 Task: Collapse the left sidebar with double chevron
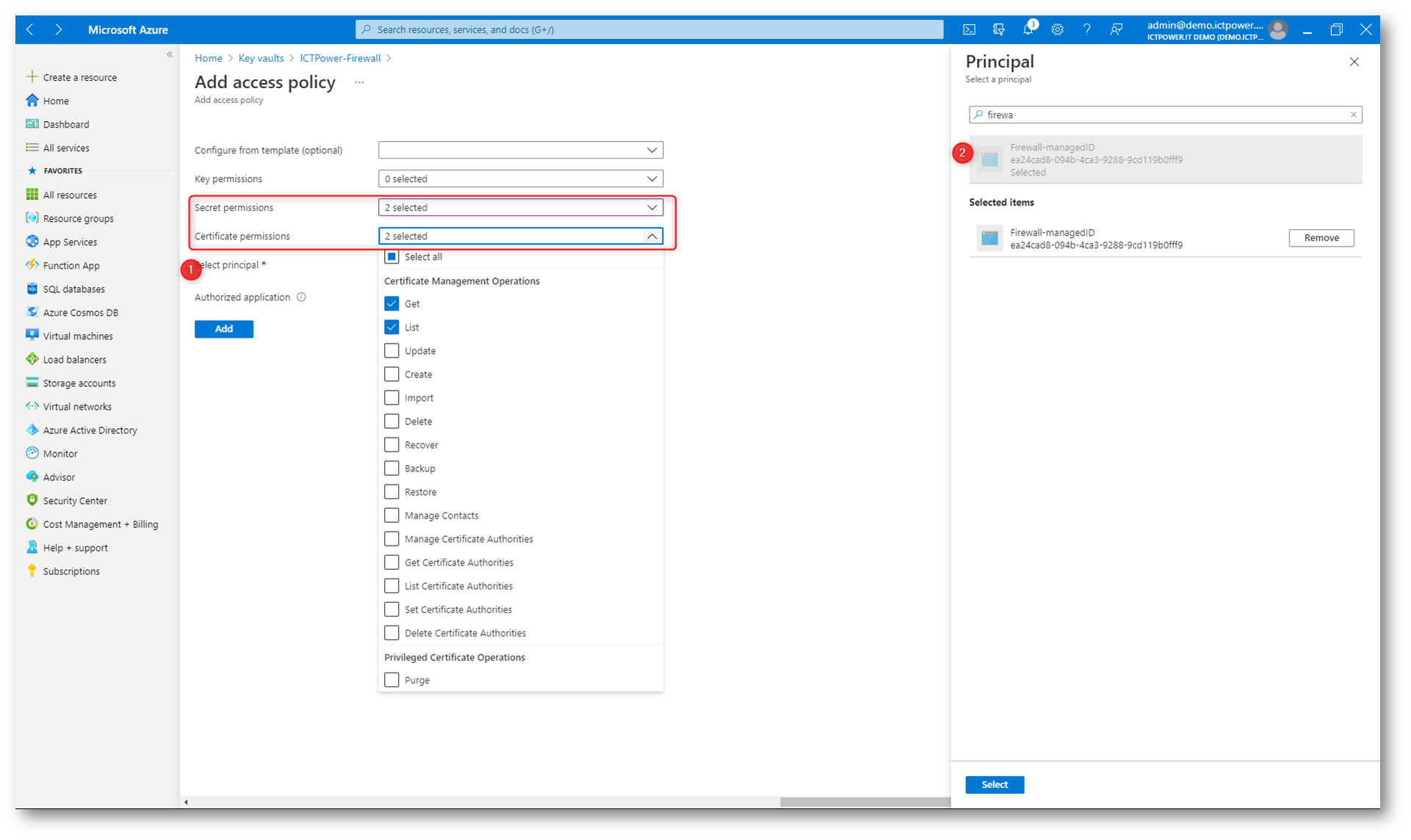pyautogui.click(x=170, y=54)
